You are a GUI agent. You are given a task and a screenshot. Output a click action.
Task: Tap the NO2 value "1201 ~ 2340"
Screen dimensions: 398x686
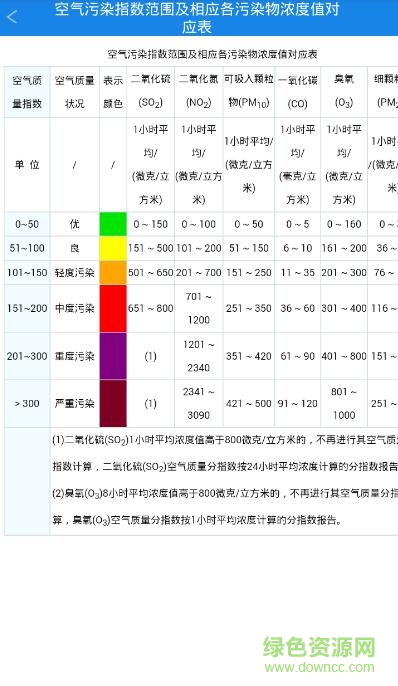point(199,356)
